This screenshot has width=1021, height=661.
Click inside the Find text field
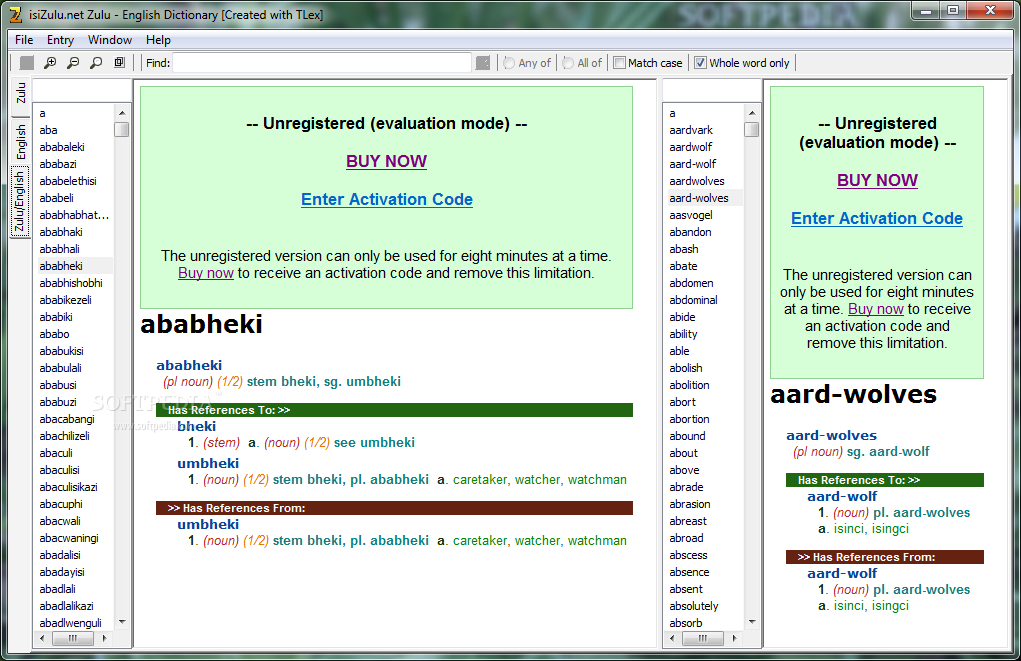click(322, 63)
